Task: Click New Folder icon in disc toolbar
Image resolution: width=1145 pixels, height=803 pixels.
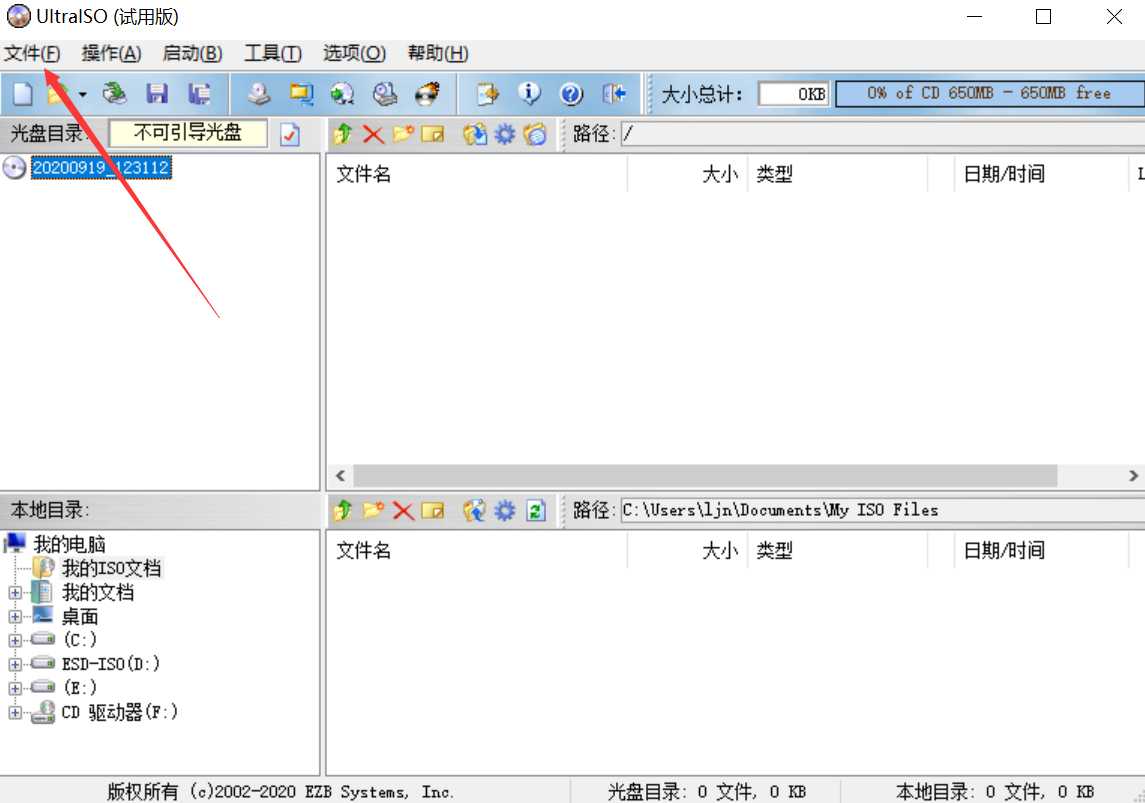Action: tap(402, 134)
